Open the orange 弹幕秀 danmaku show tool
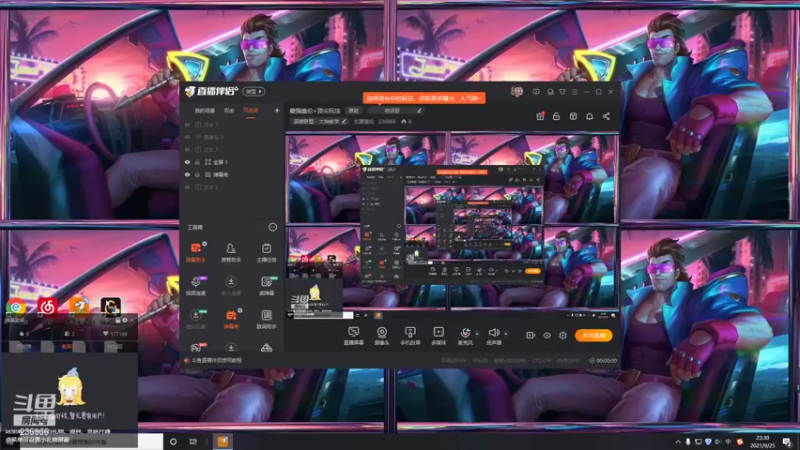Screen dimensions: 800x450 tap(231, 318)
